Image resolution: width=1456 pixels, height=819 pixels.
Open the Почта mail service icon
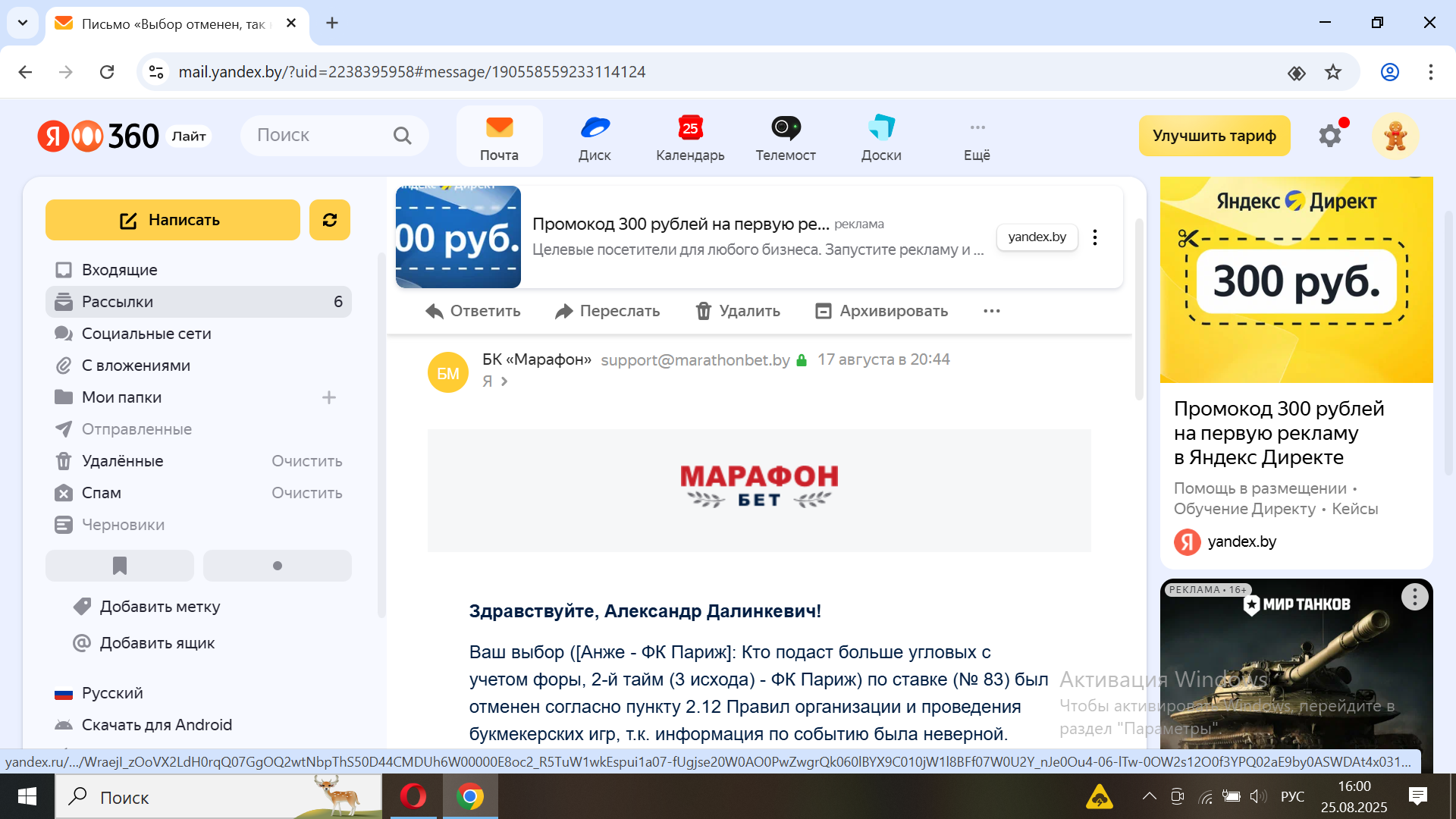[499, 137]
